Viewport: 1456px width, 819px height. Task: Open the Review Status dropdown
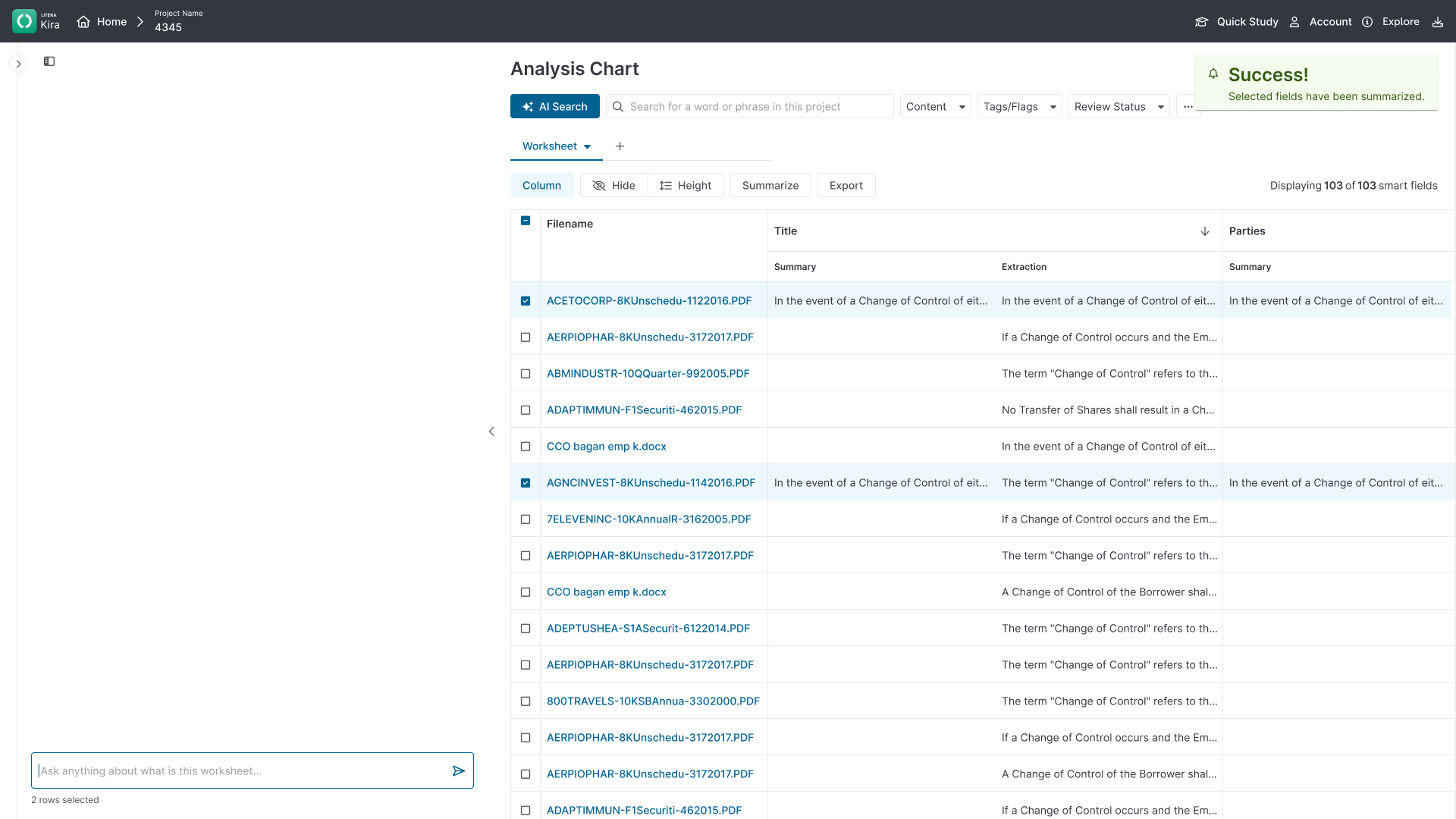[x=1119, y=106]
